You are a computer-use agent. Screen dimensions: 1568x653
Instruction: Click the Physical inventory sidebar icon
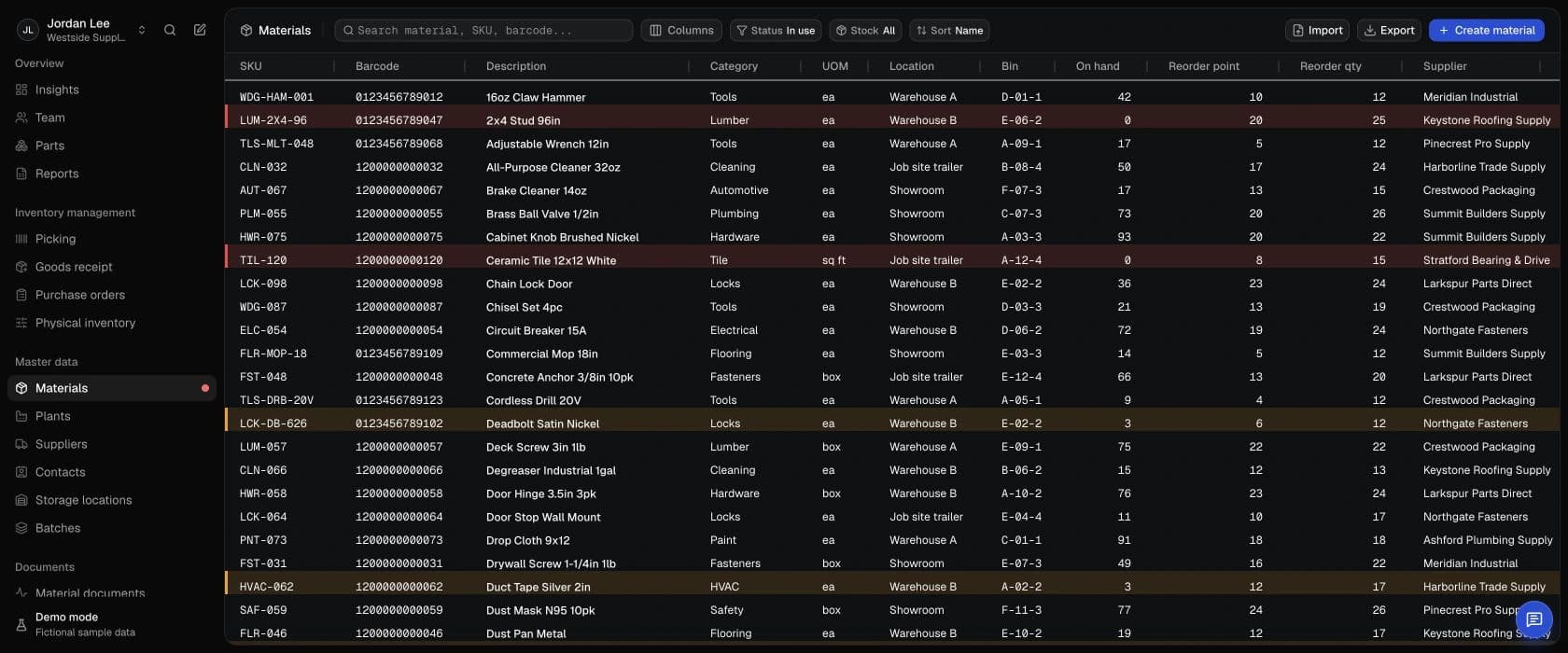pyautogui.click(x=21, y=323)
